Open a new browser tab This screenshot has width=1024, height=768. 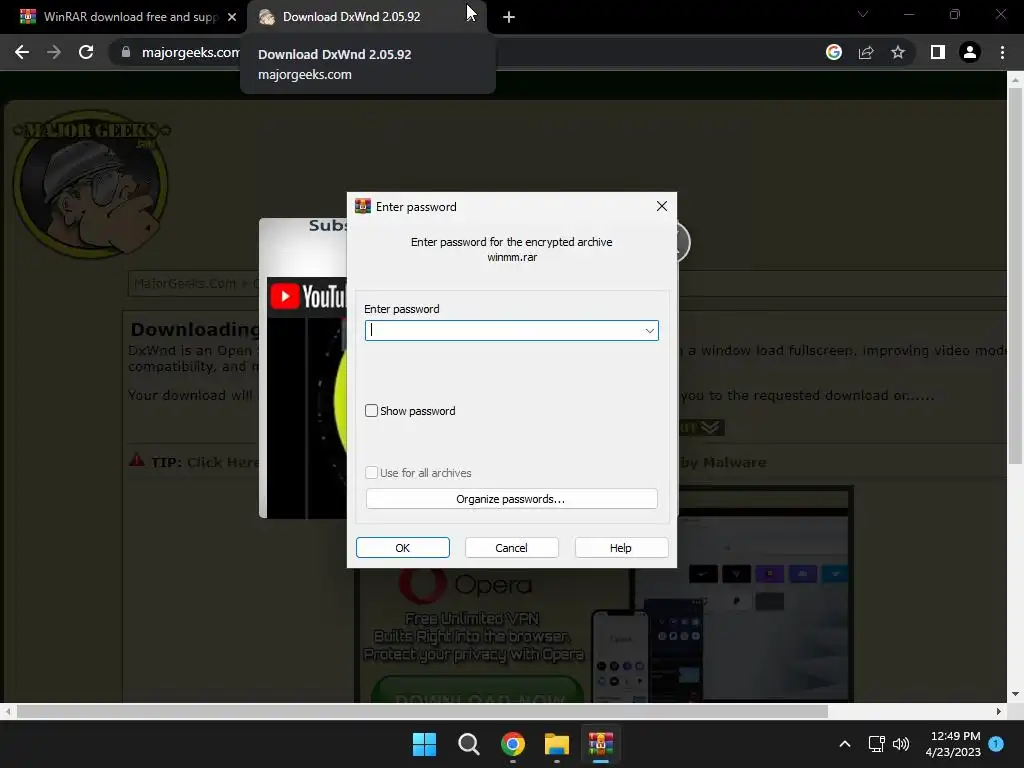click(509, 18)
